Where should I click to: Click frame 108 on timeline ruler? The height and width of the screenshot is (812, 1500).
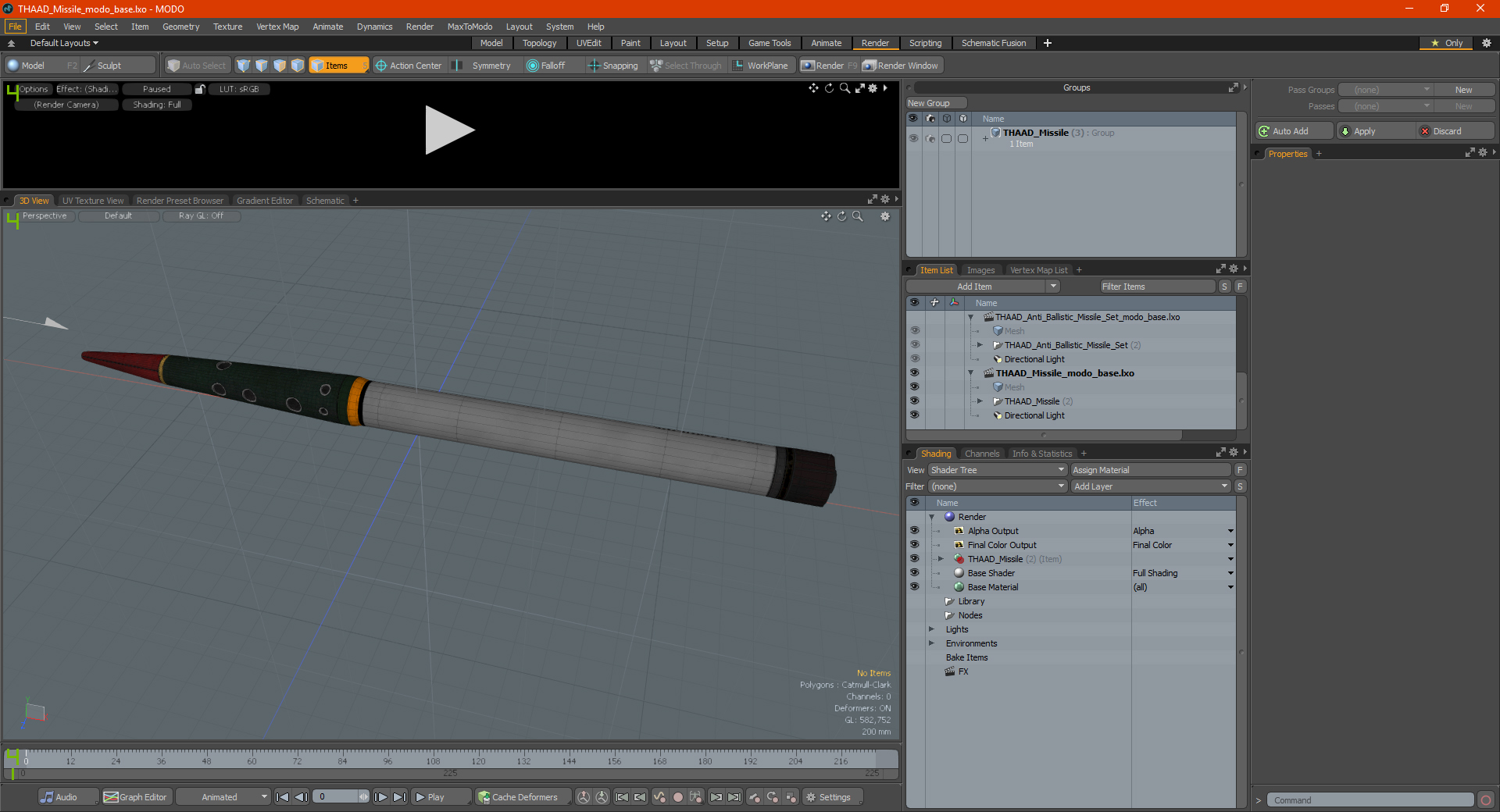click(x=433, y=760)
